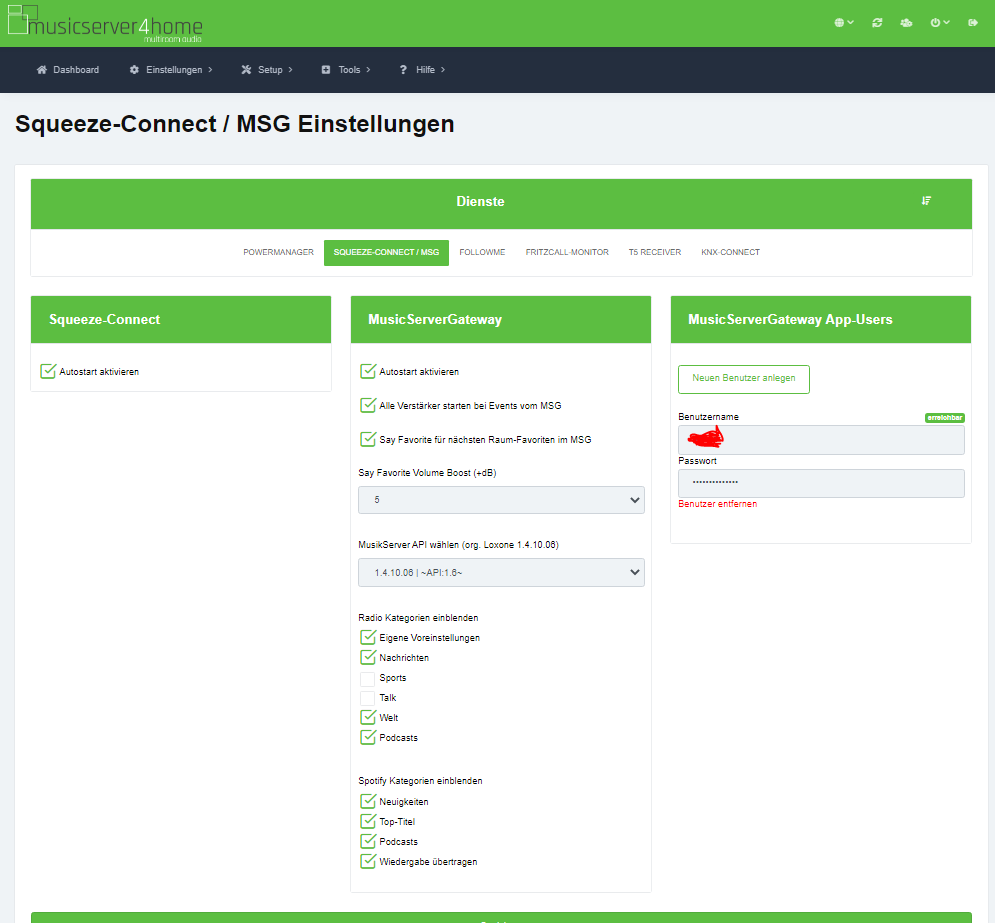Switch to the FOLLOWME tab
This screenshot has height=923, width=995.
[482, 252]
